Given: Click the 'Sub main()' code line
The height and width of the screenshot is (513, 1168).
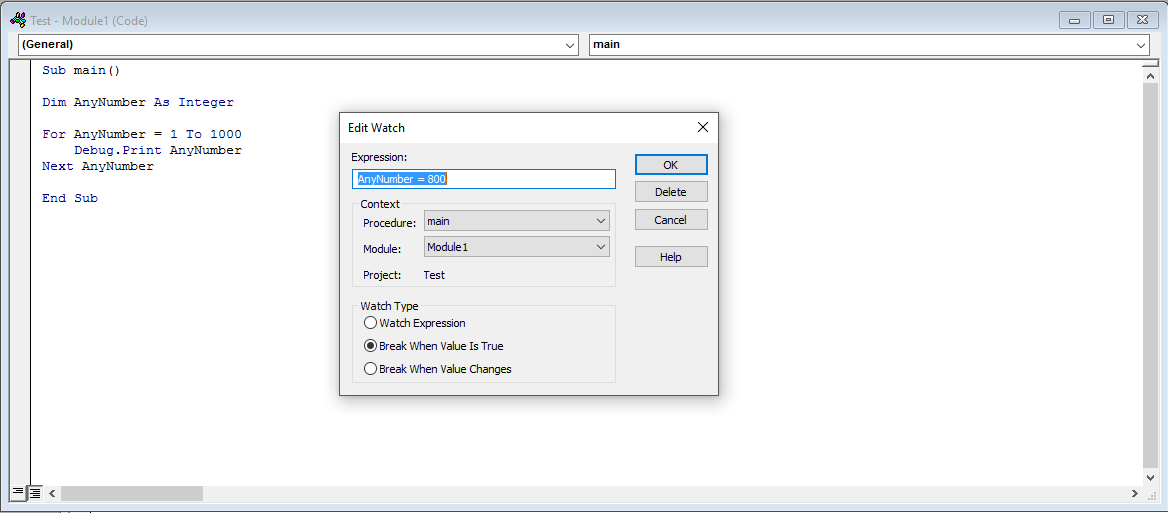Looking at the screenshot, I should click(81, 71).
